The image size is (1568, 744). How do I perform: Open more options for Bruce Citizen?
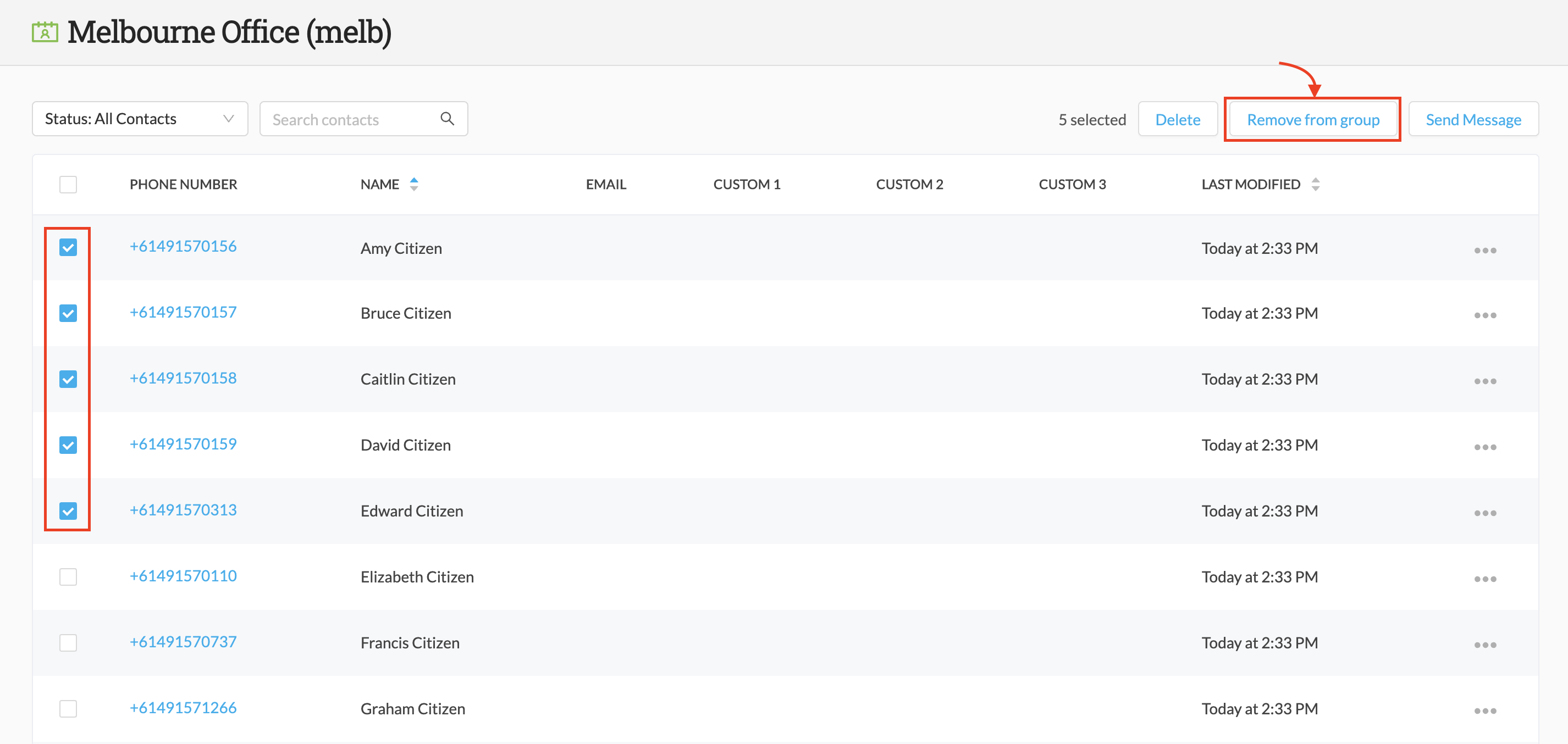click(1485, 315)
